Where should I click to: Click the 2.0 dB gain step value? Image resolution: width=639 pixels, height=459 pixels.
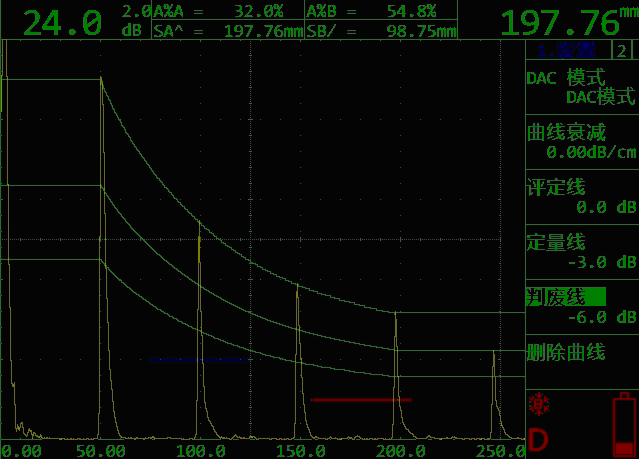point(135,11)
